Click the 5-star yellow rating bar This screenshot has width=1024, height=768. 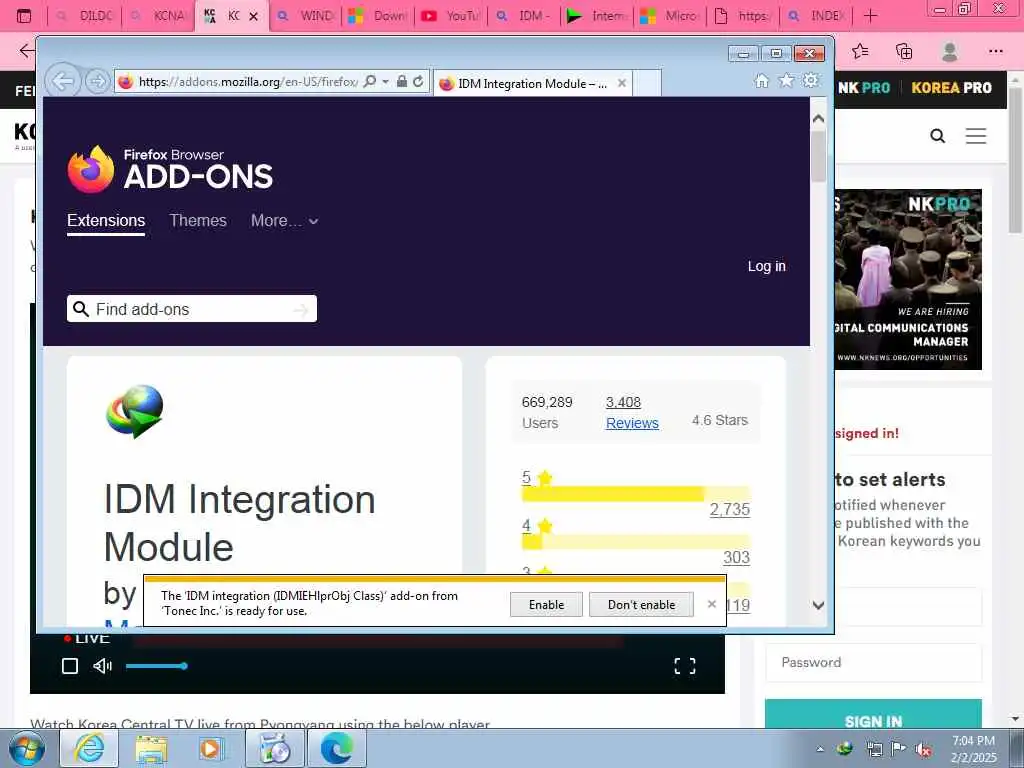click(x=635, y=494)
